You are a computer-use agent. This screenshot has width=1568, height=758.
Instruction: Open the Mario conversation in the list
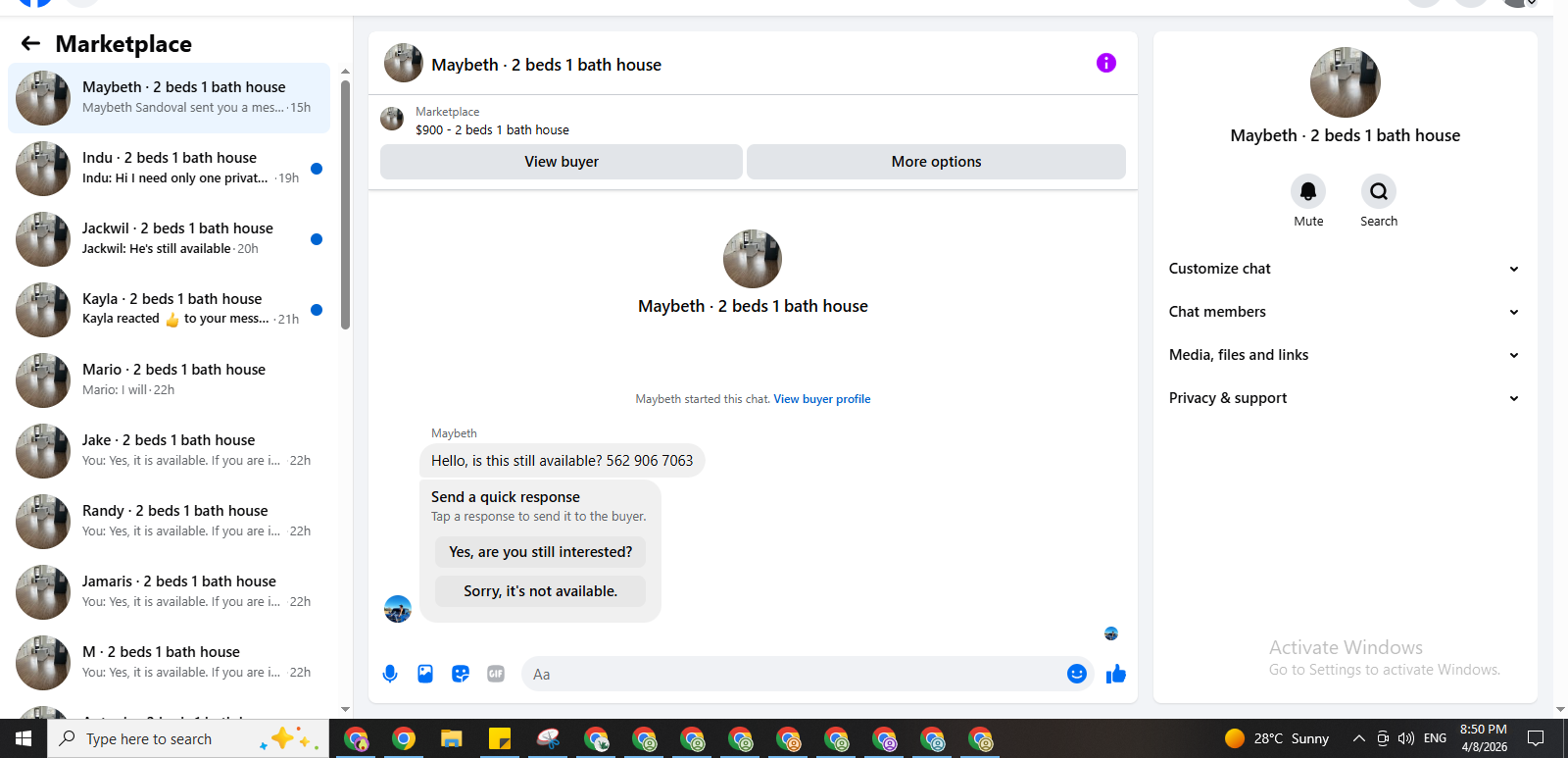pos(169,380)
